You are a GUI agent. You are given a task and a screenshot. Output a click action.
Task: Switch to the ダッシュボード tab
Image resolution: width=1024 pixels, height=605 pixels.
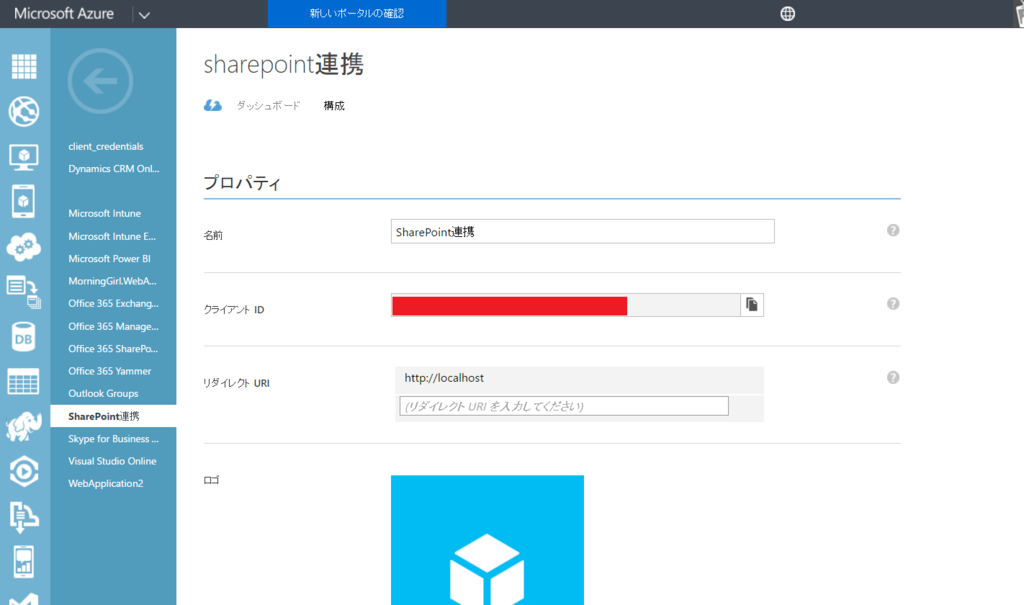tap(268, 106)
